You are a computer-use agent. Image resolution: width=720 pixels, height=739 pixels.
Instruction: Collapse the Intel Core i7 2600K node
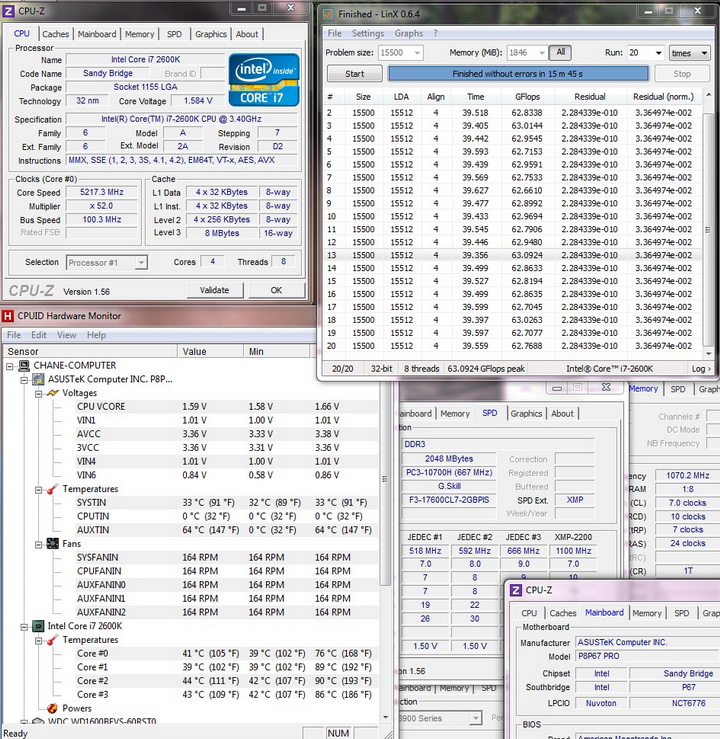tap(24, 627)
